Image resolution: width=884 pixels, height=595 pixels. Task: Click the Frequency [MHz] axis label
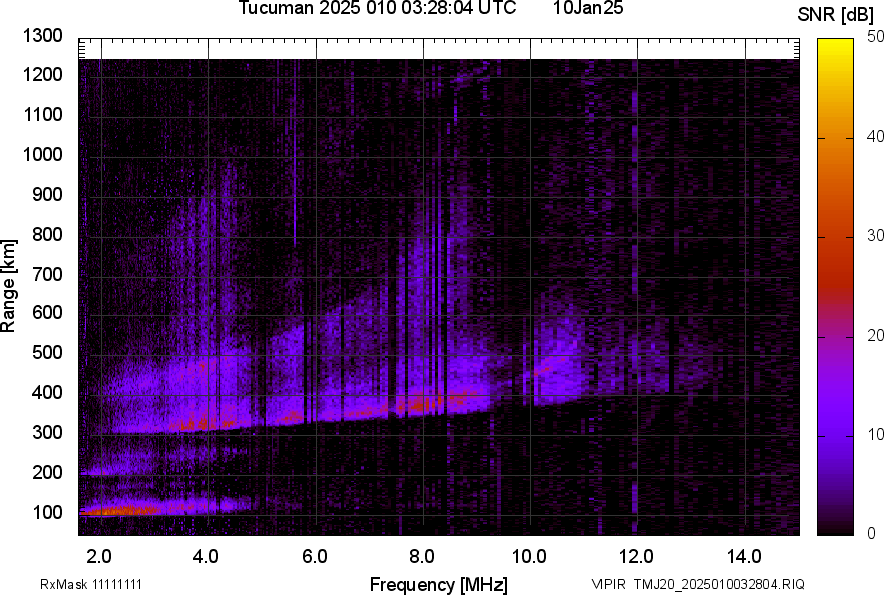(x=438, y=584)
